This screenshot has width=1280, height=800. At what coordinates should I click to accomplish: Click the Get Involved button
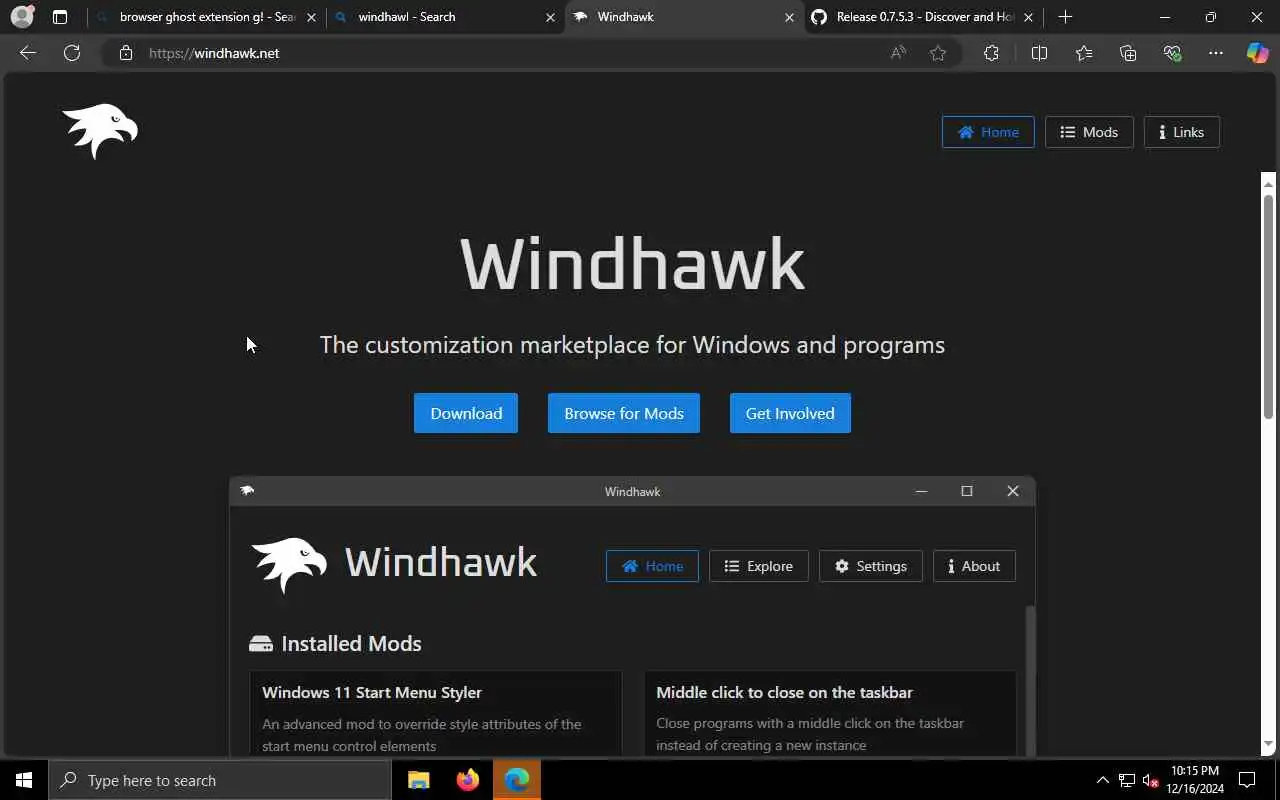790,413
